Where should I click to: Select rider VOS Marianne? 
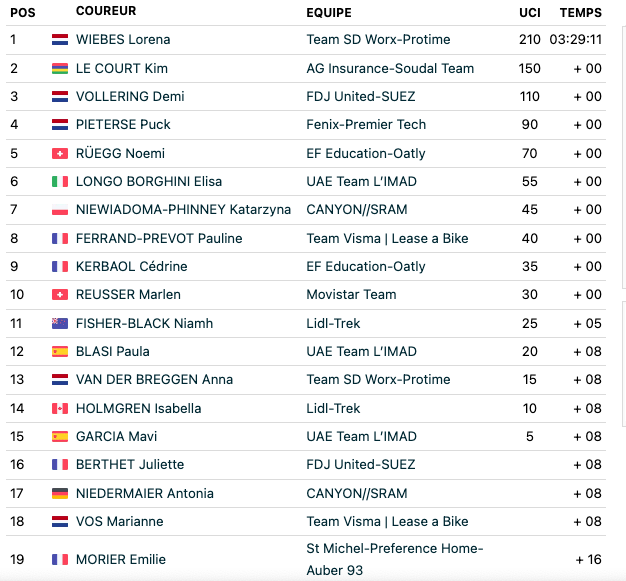tap(119, 522)
